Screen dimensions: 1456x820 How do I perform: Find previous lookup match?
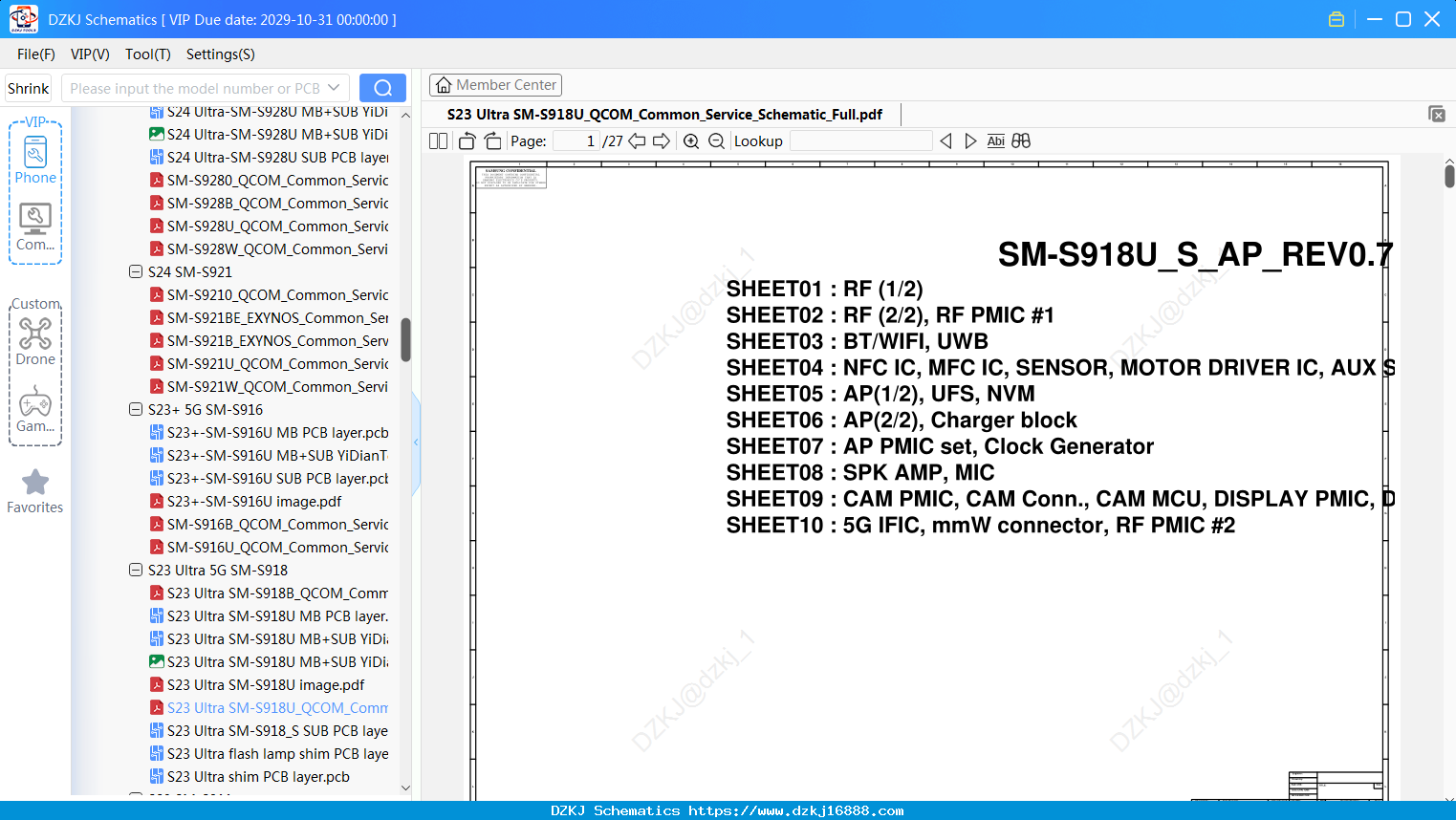[x=945, y=141]
